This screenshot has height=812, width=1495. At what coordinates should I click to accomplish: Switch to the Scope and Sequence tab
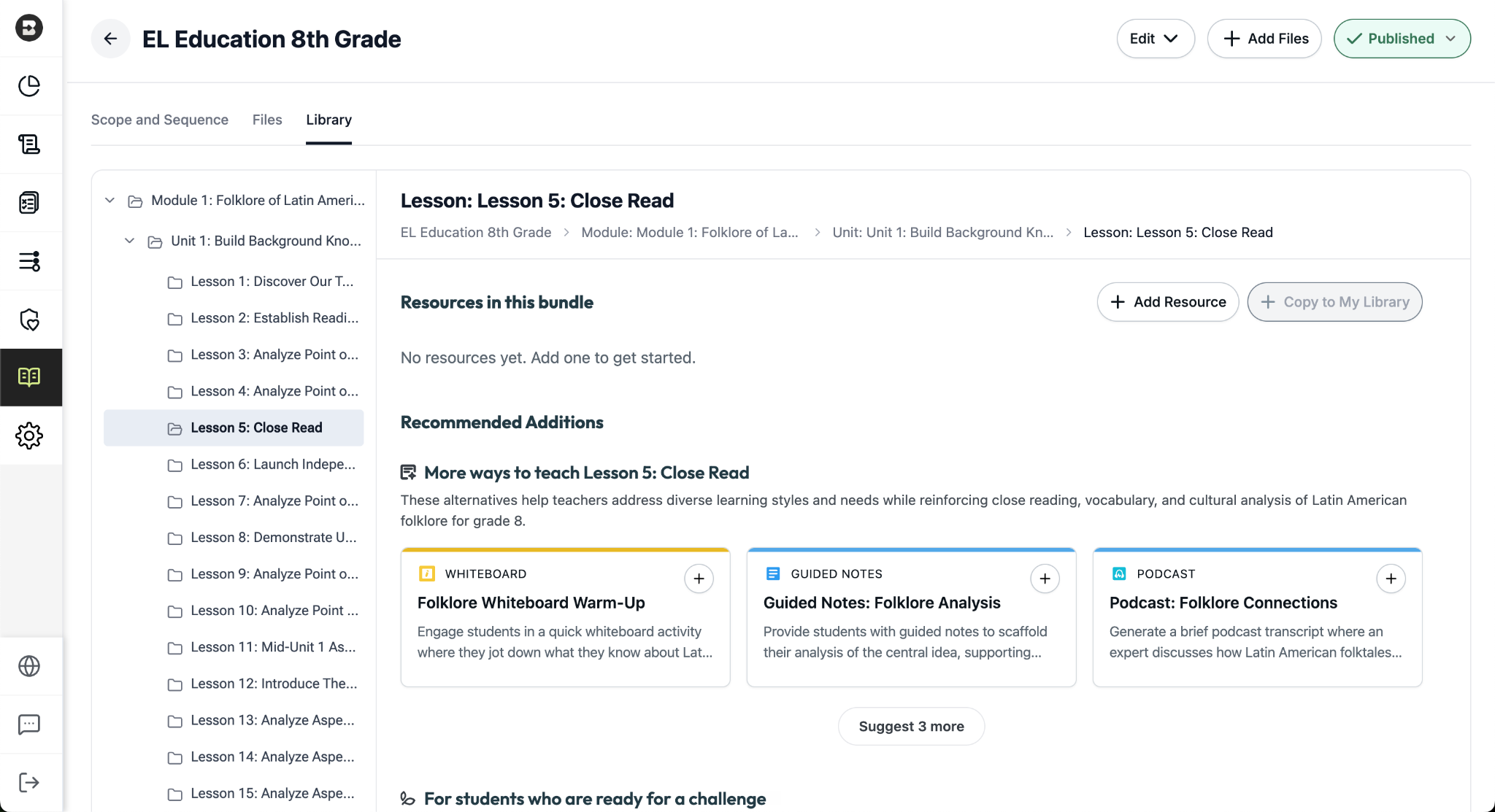(x=160, y=120)
